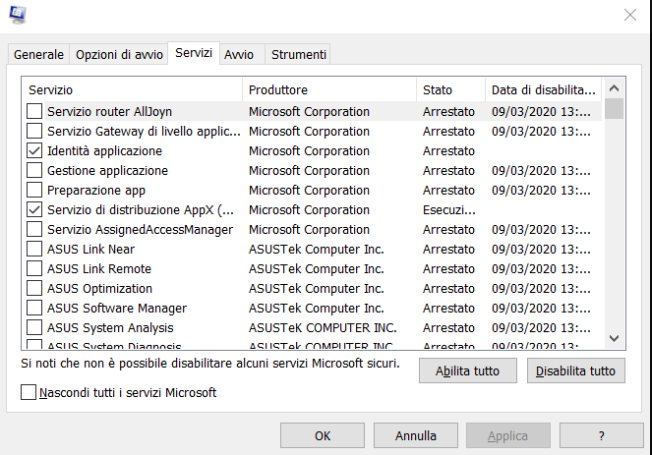Image resolution: width=652 pixels, height=455 pixels.
Task: Click ASUSTek Computer Inc. in ASUS Software Manager row
Action: (x=316, y=308)
